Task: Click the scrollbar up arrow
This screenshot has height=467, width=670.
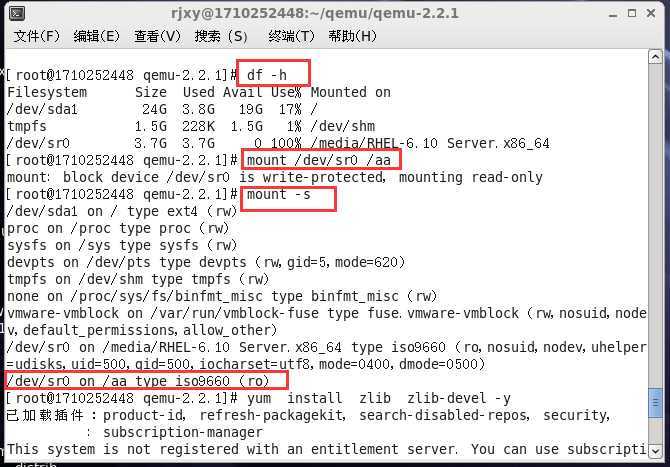Action: click(x=655, y=57)
